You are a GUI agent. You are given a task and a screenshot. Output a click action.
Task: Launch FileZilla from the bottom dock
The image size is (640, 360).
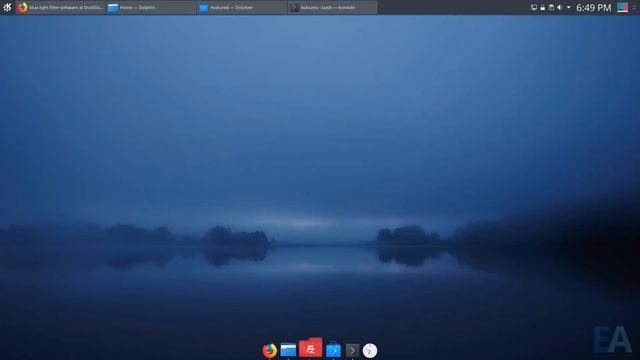pyautogui.click(x=310, y=348)
